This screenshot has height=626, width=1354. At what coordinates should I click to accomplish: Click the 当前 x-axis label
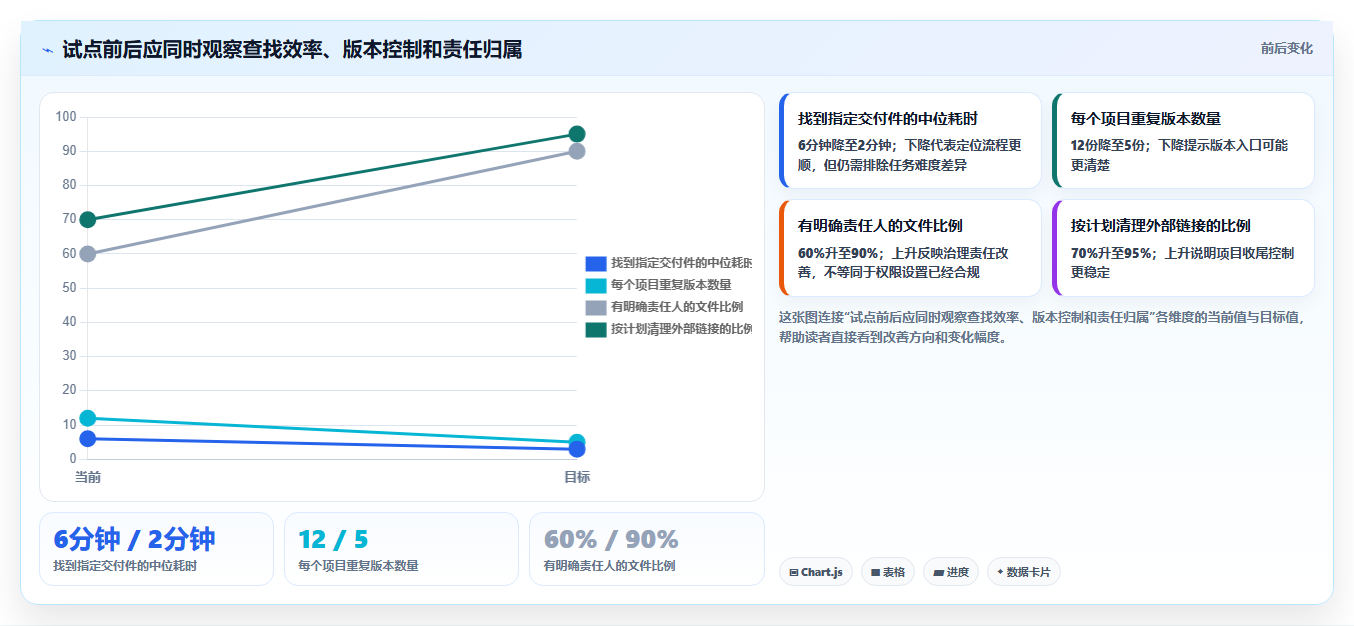tap(88, 477)
